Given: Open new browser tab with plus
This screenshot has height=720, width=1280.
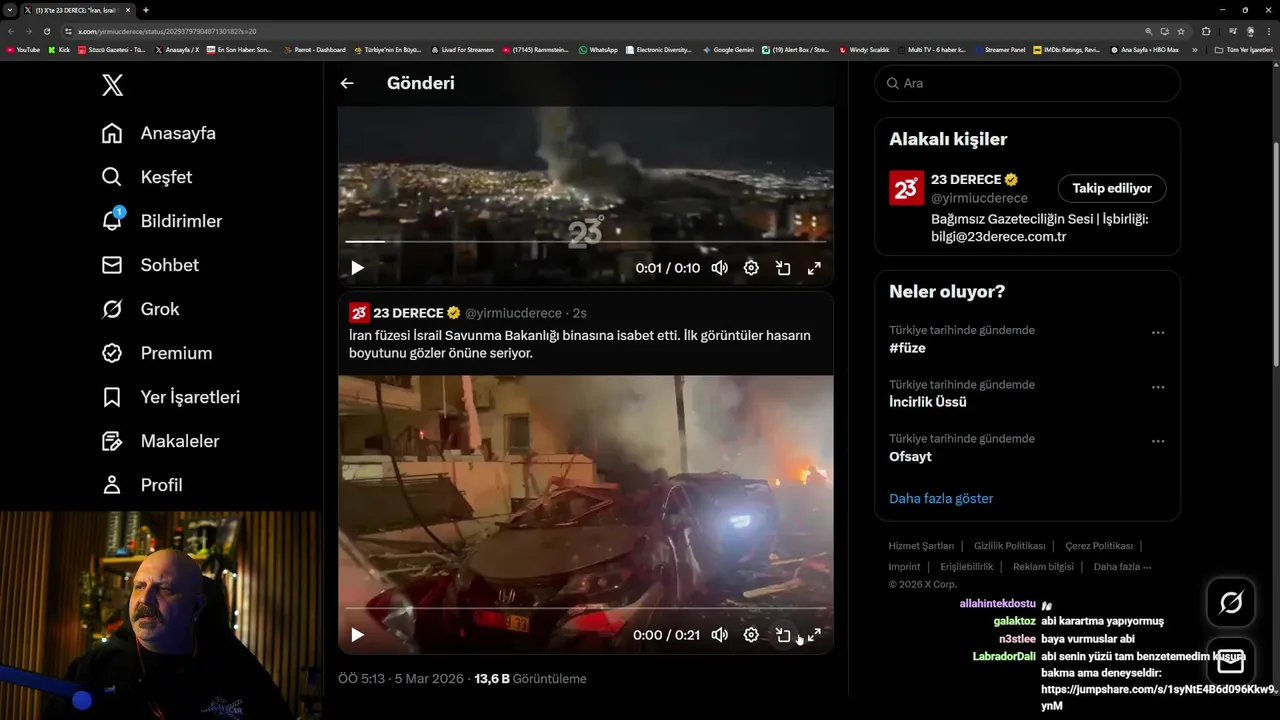Looking at the screenshot, I should 146,10.
